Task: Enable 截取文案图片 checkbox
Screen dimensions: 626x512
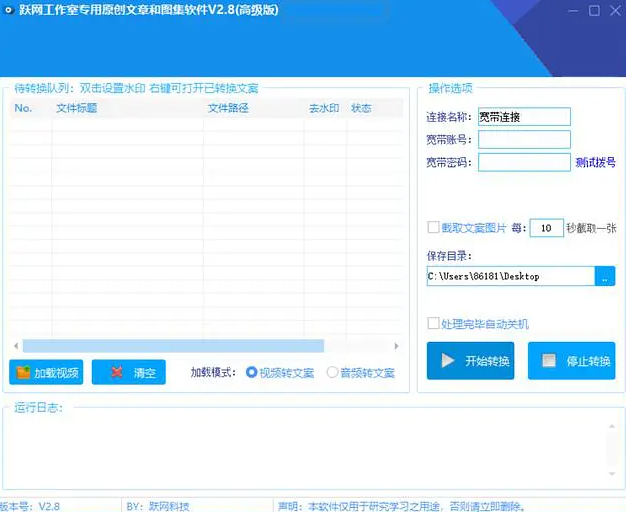Action: click(x=433, y=227)
